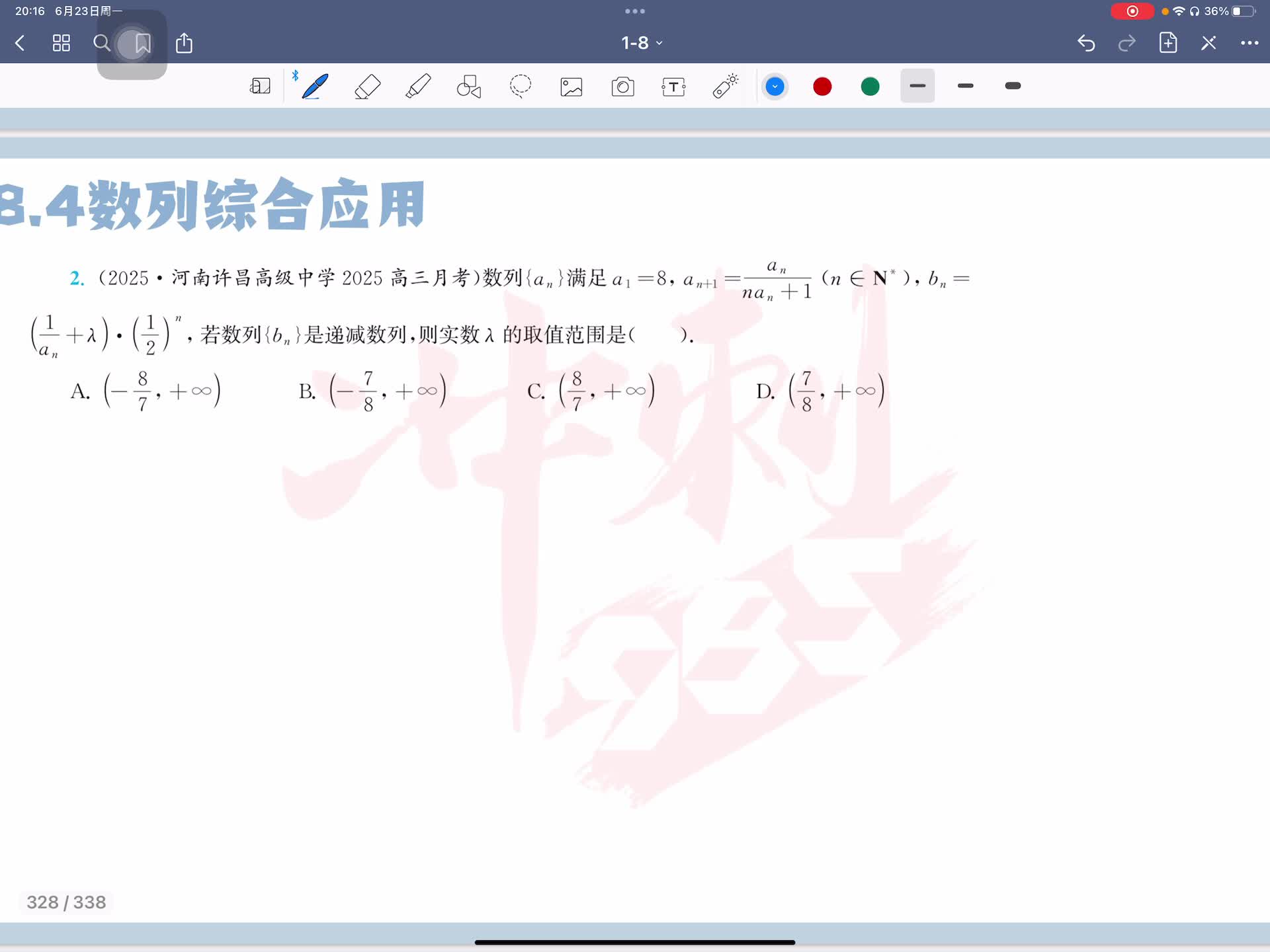1270x952 pixels.
Task: Select the Eraser tool
Action: pyautogui.click(x=367, y=87)
